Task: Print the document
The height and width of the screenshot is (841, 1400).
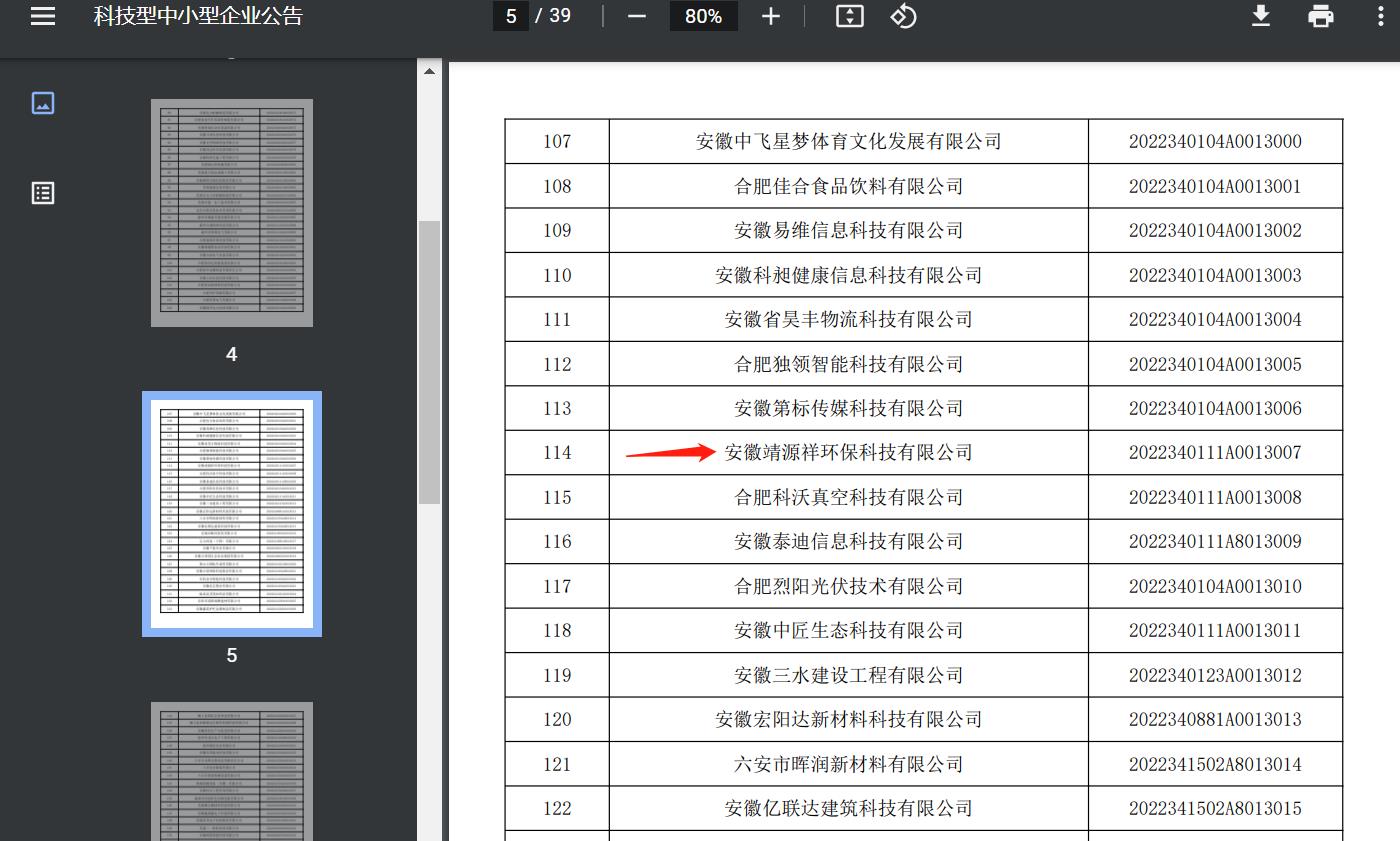Action: pos(1321,16)
